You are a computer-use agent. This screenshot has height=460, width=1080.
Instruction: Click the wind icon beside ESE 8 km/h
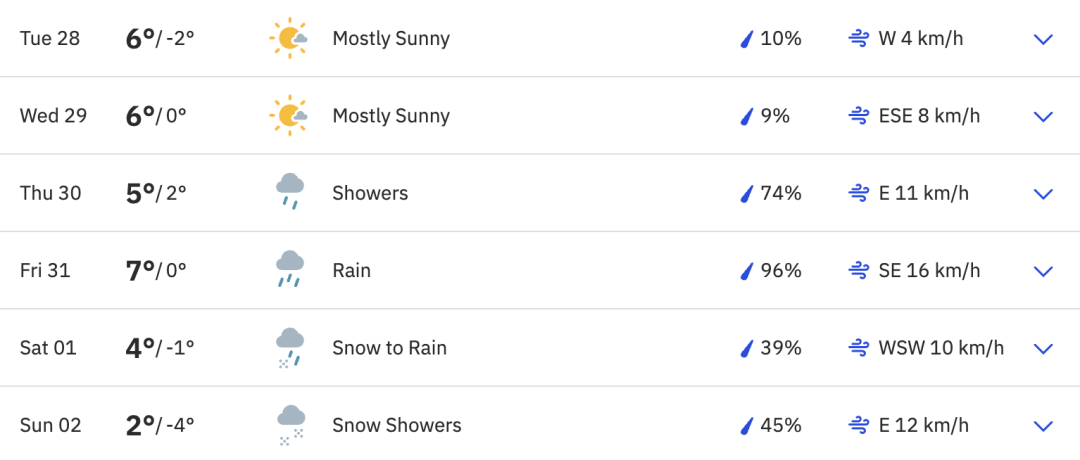pyautogui.click(x=858, y=116)
